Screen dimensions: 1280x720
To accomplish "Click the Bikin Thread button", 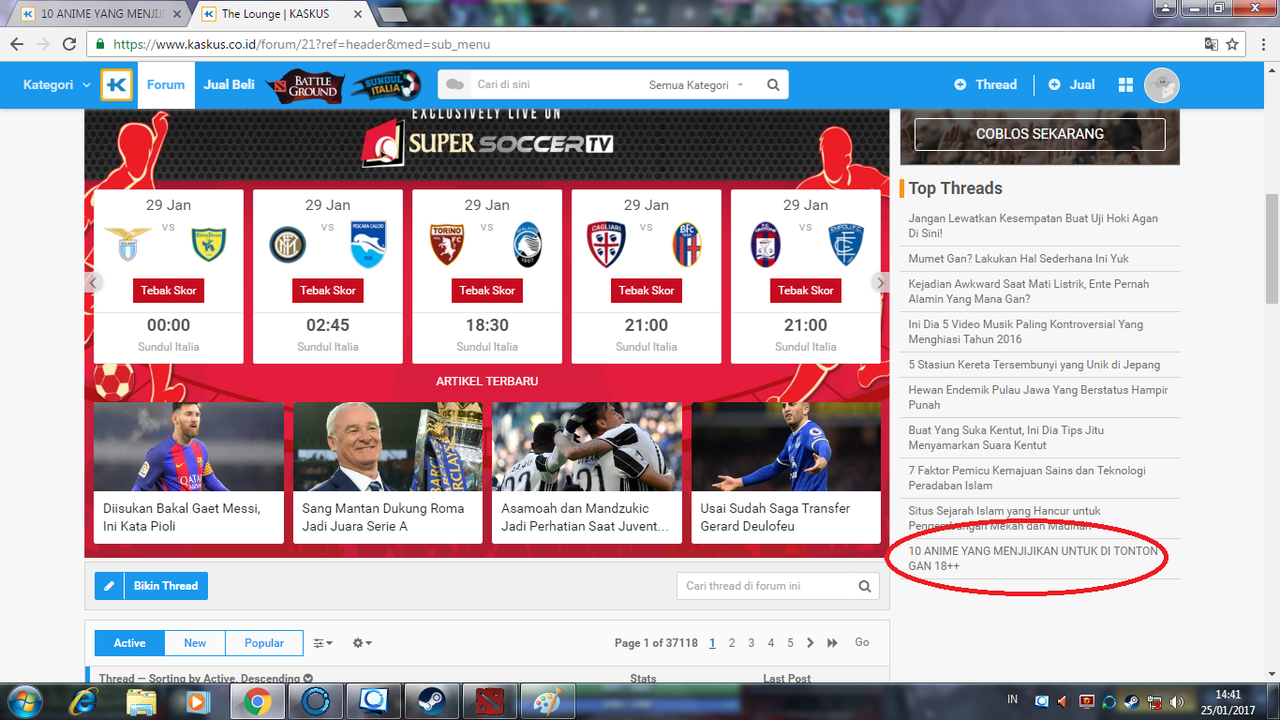I will (151, 586).
